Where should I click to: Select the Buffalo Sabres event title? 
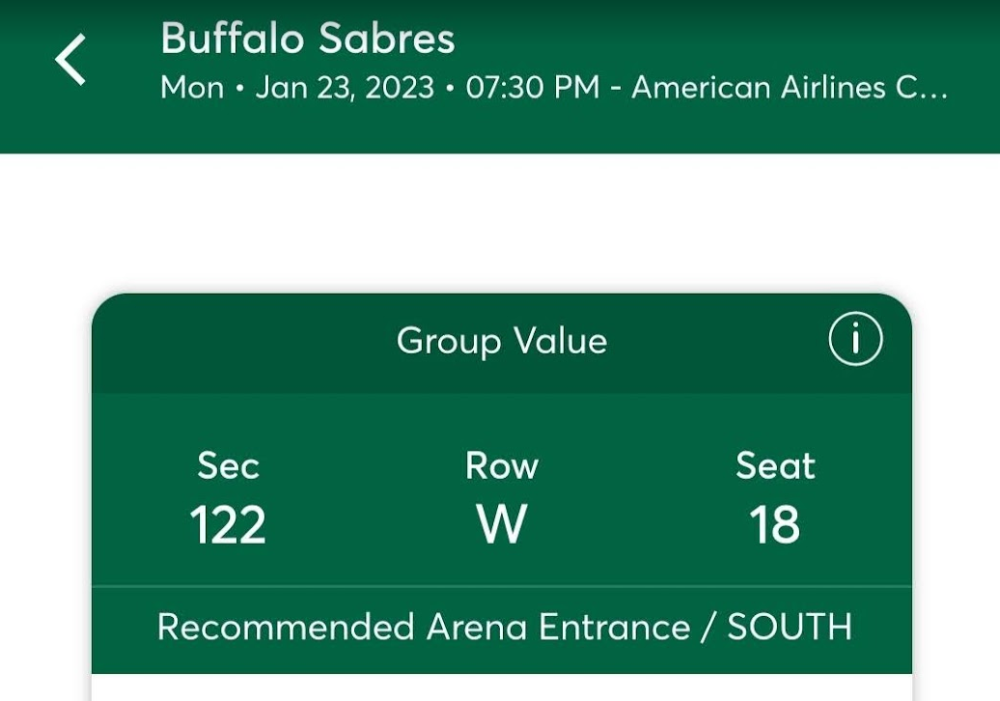pos(307,38)
